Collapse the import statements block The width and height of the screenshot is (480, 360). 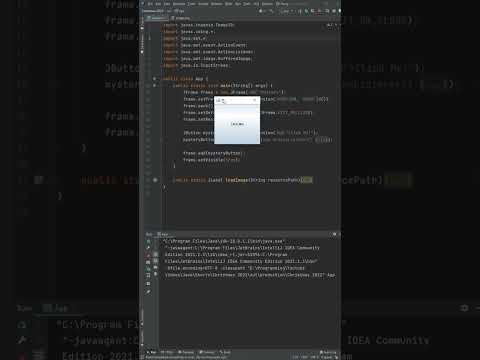162,25
